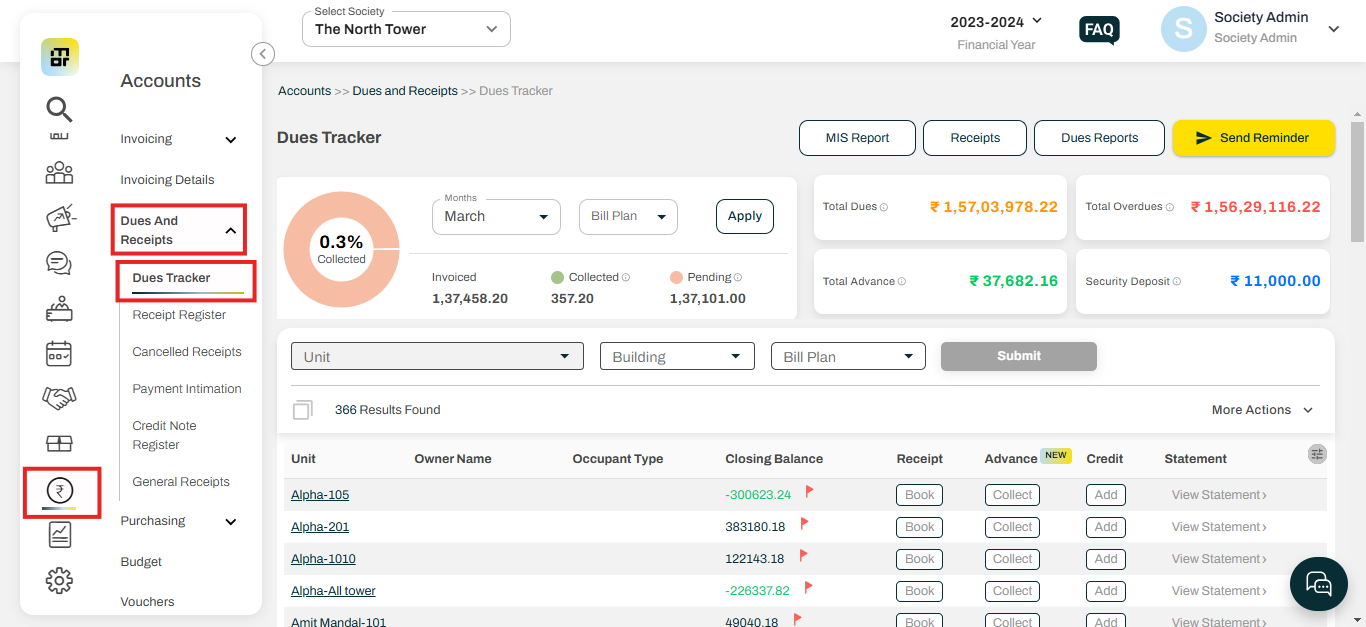Screen dimensions: 1366x627
Task: Click the red flag beside Alpha-105 balance
Action: [810, 492]
